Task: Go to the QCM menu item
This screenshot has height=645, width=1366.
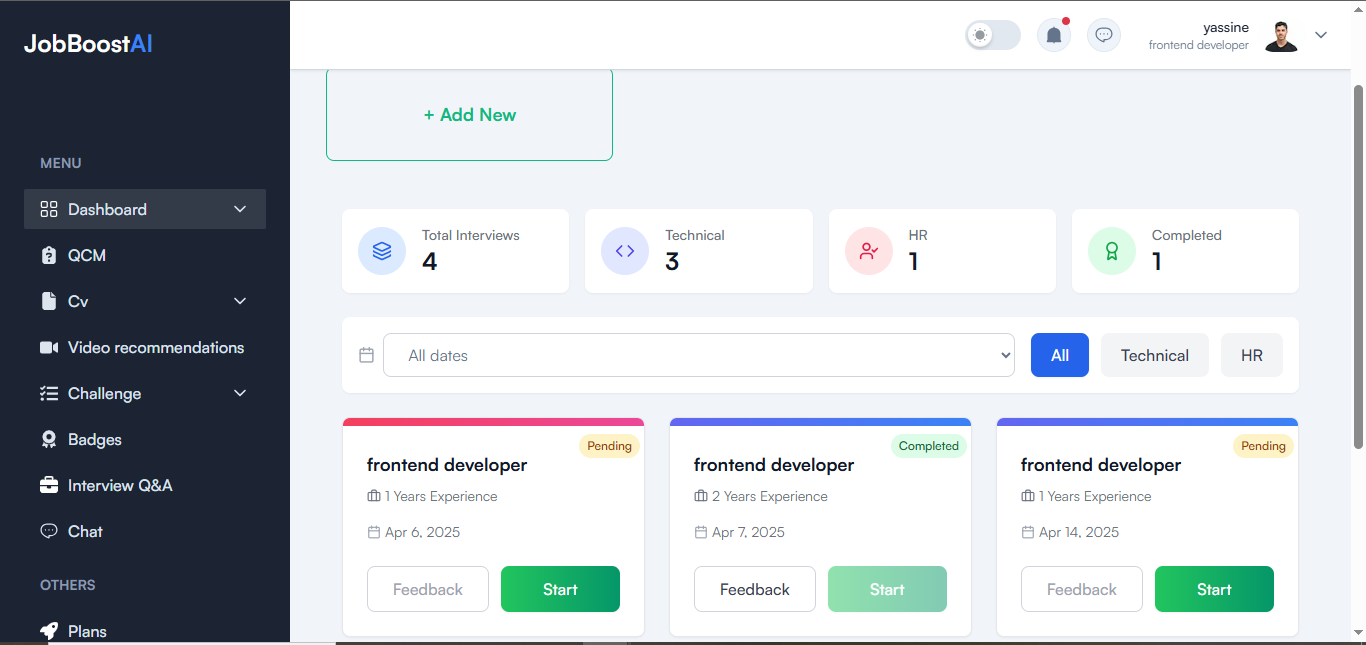Action: point(145,255)
